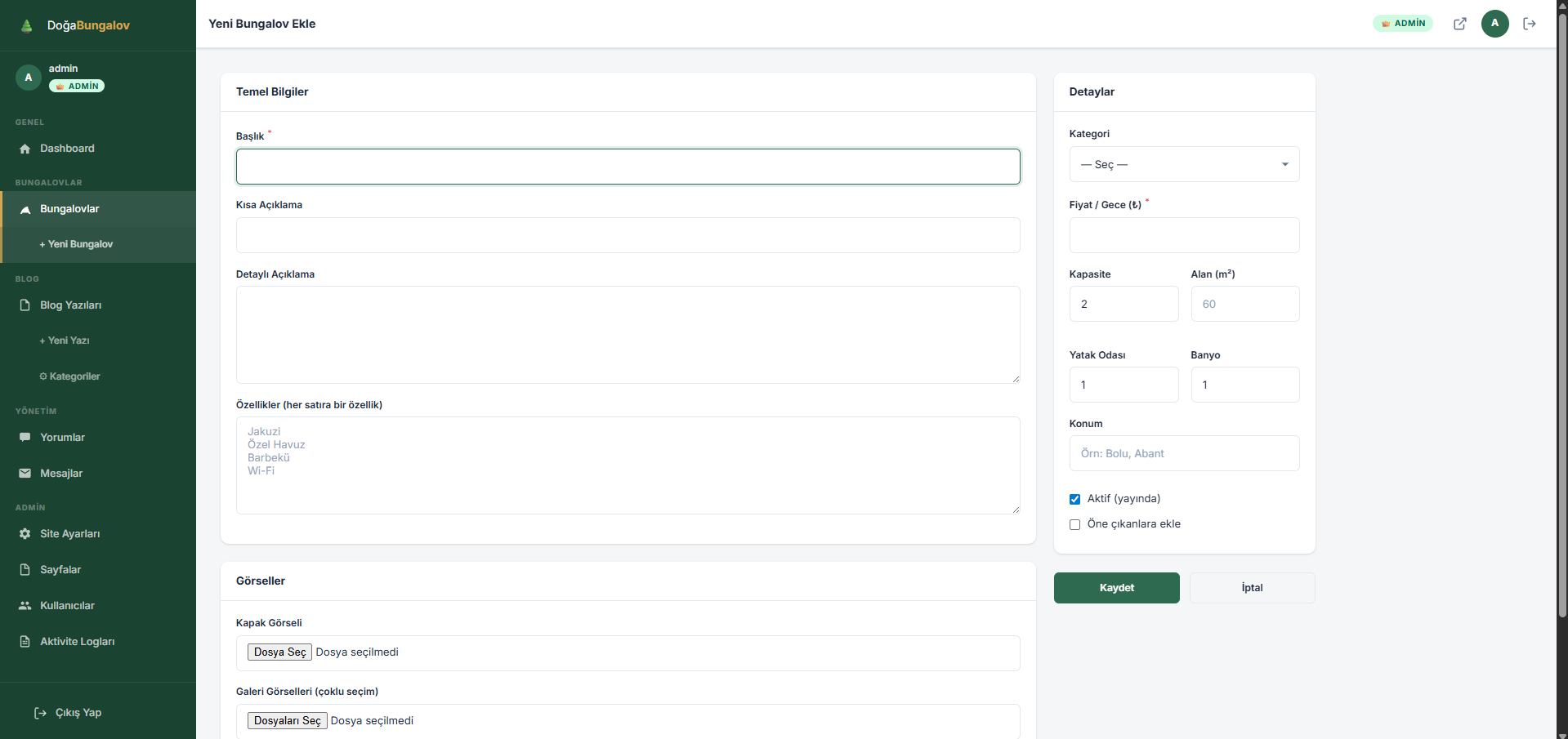Click the Kullanıcılar people icon
This screenshot has width=1568, height=739.
point(25,606)
